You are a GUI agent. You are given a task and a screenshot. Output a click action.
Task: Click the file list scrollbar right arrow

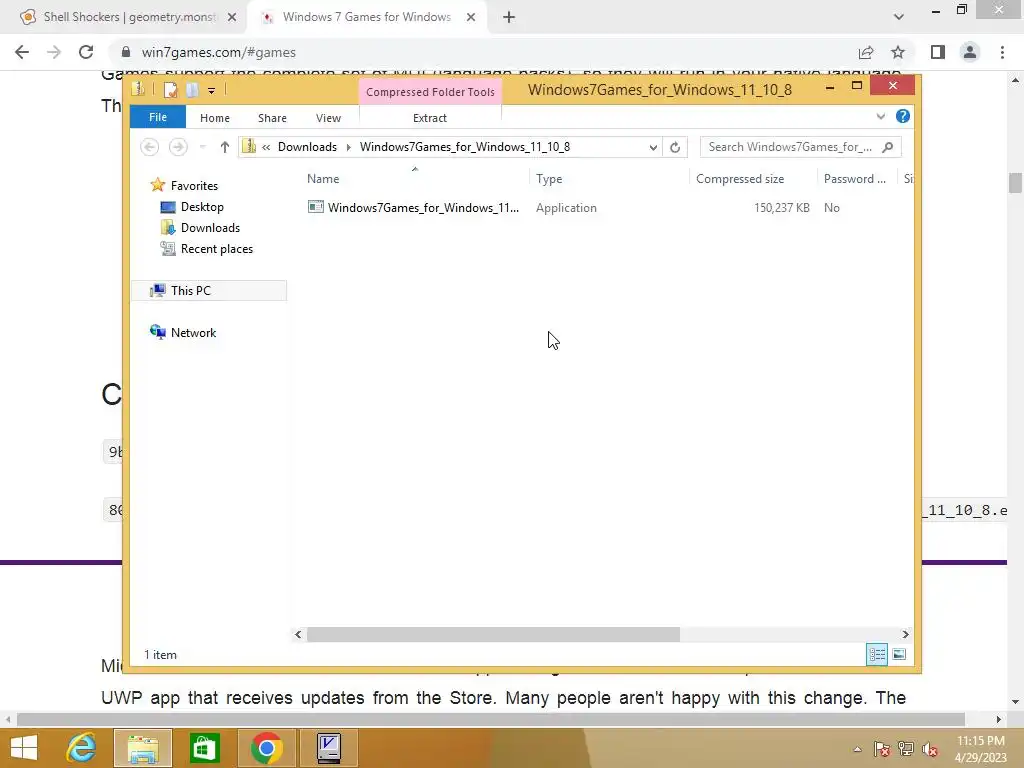[x=905, y=634]
